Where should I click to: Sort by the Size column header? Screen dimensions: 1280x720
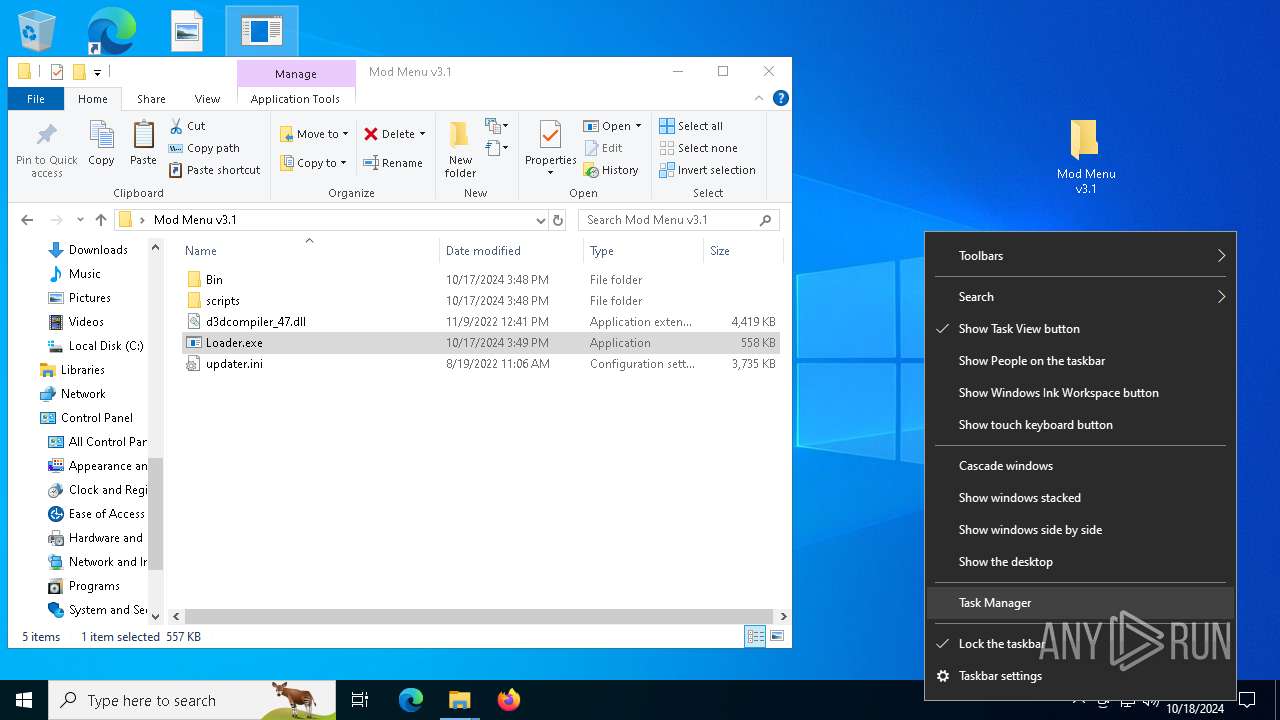pyautogui.click(x=742, y=251)
